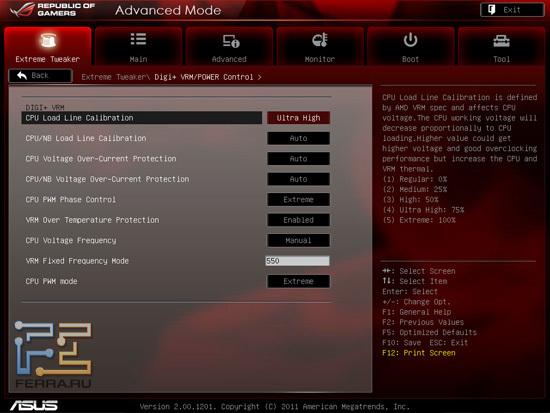Click the DIGI+ VRM section header

[x=45, y=107]
